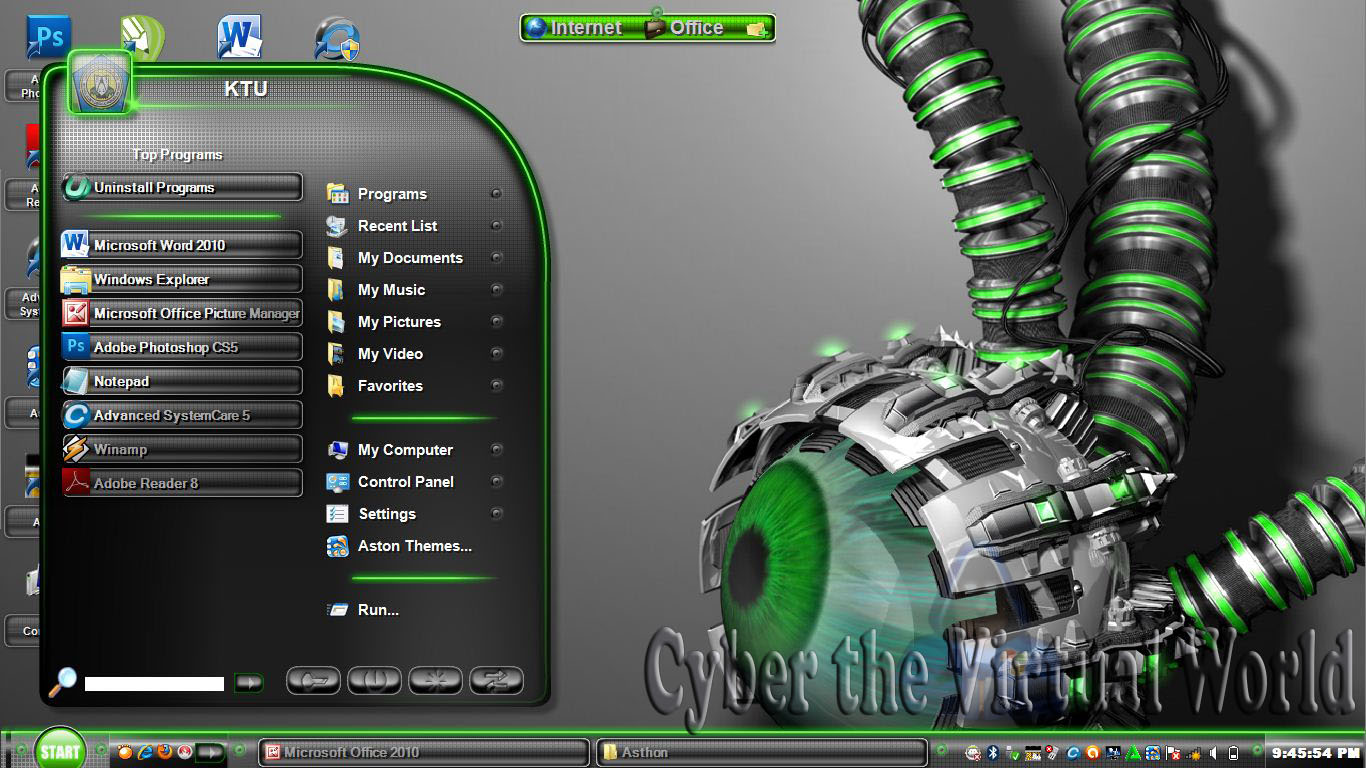Open Adobe Photoshop desktop shortcut icon

[48, 38]
